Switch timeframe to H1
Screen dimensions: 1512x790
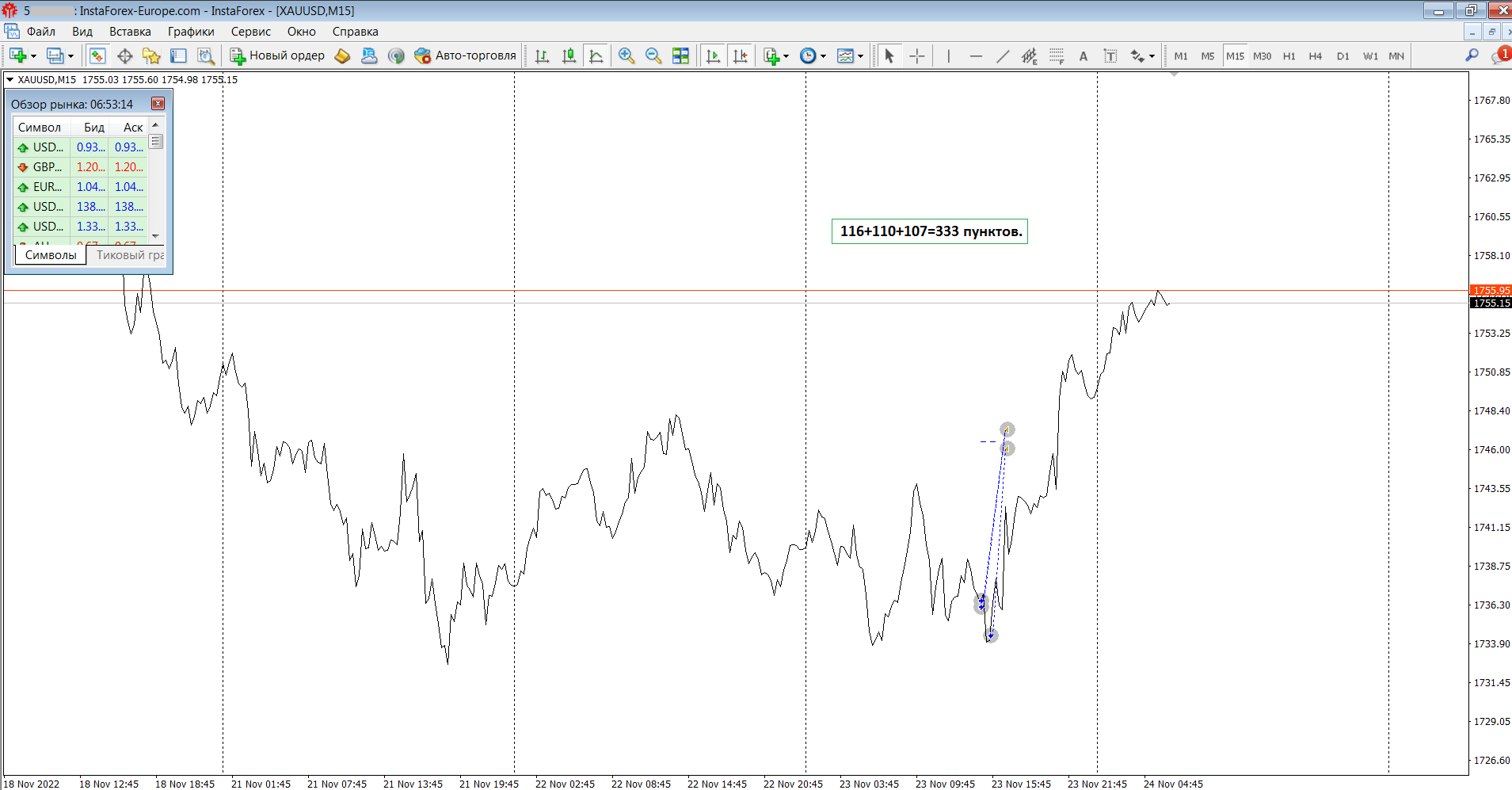[x=1289, y=55]
